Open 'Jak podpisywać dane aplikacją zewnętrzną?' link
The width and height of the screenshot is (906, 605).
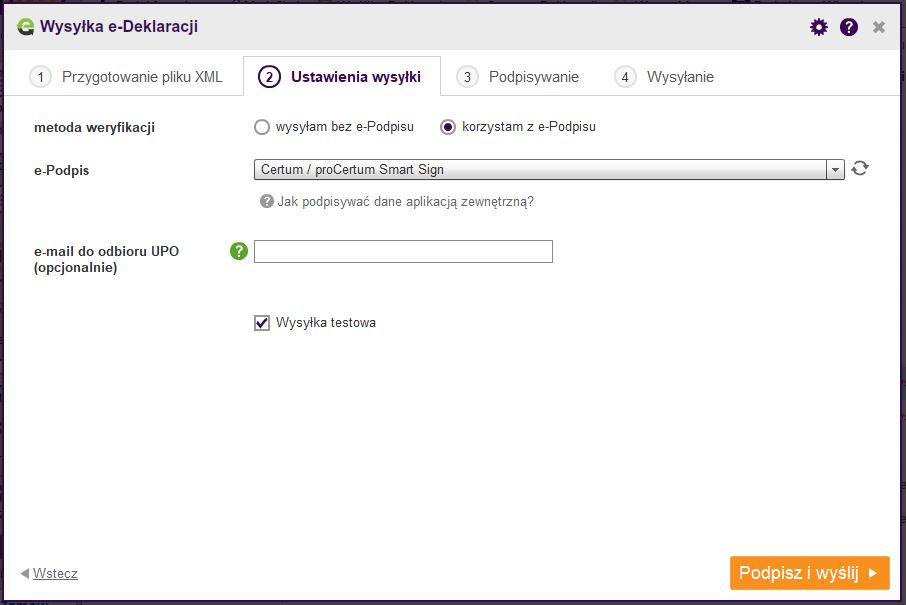click(406, 202)
